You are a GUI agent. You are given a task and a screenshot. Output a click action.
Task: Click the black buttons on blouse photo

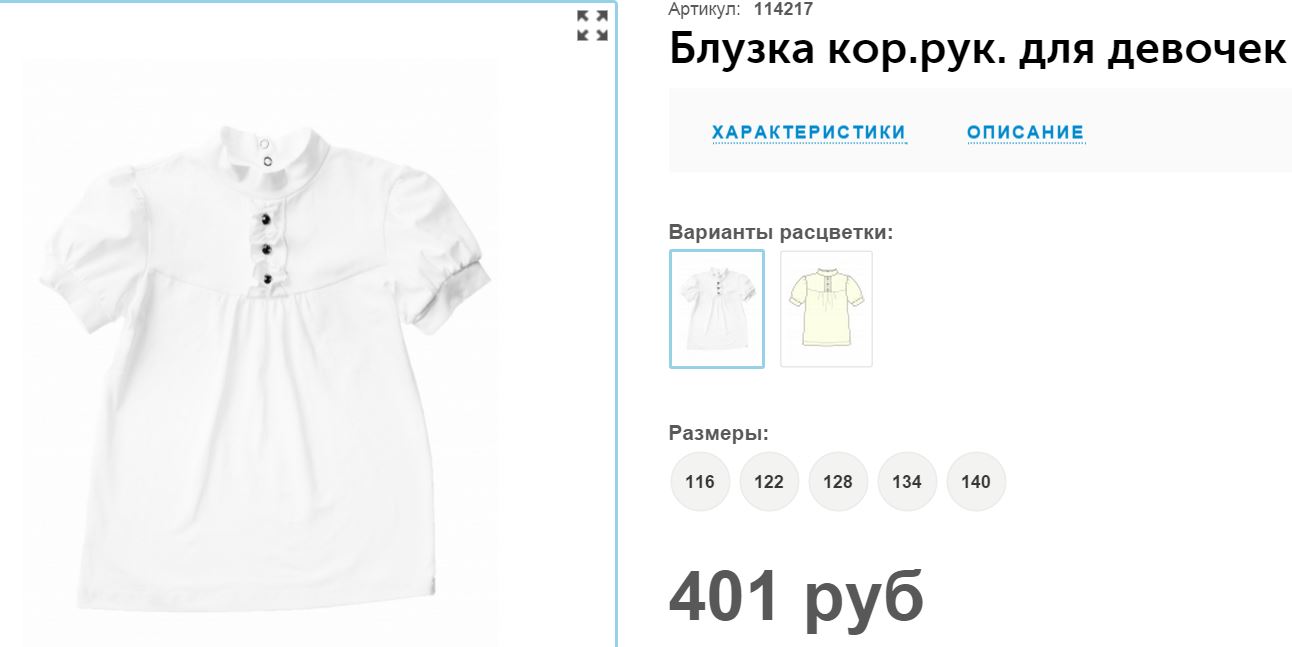(x=268, y=247)
